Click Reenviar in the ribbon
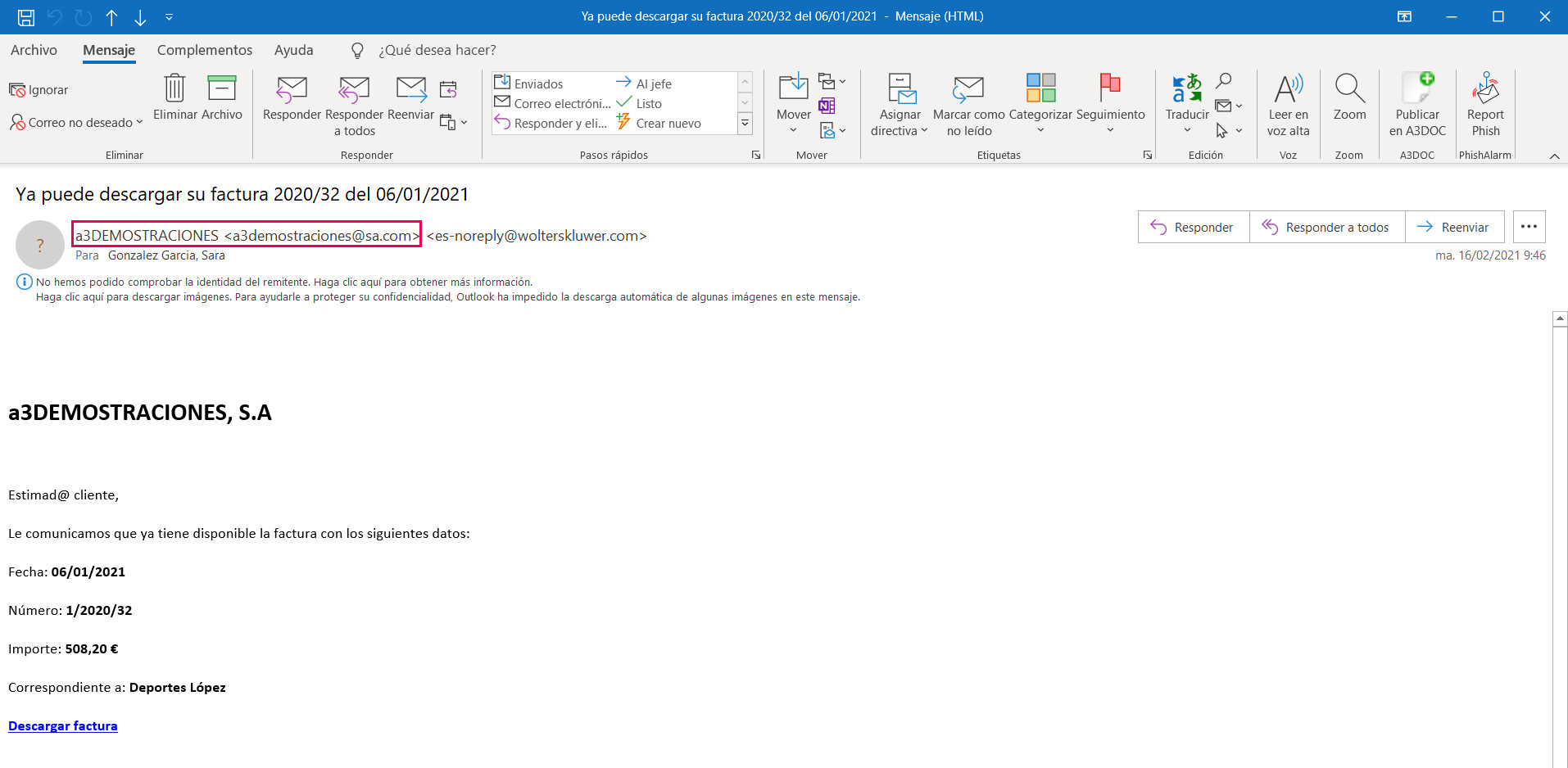 point(410,97)
